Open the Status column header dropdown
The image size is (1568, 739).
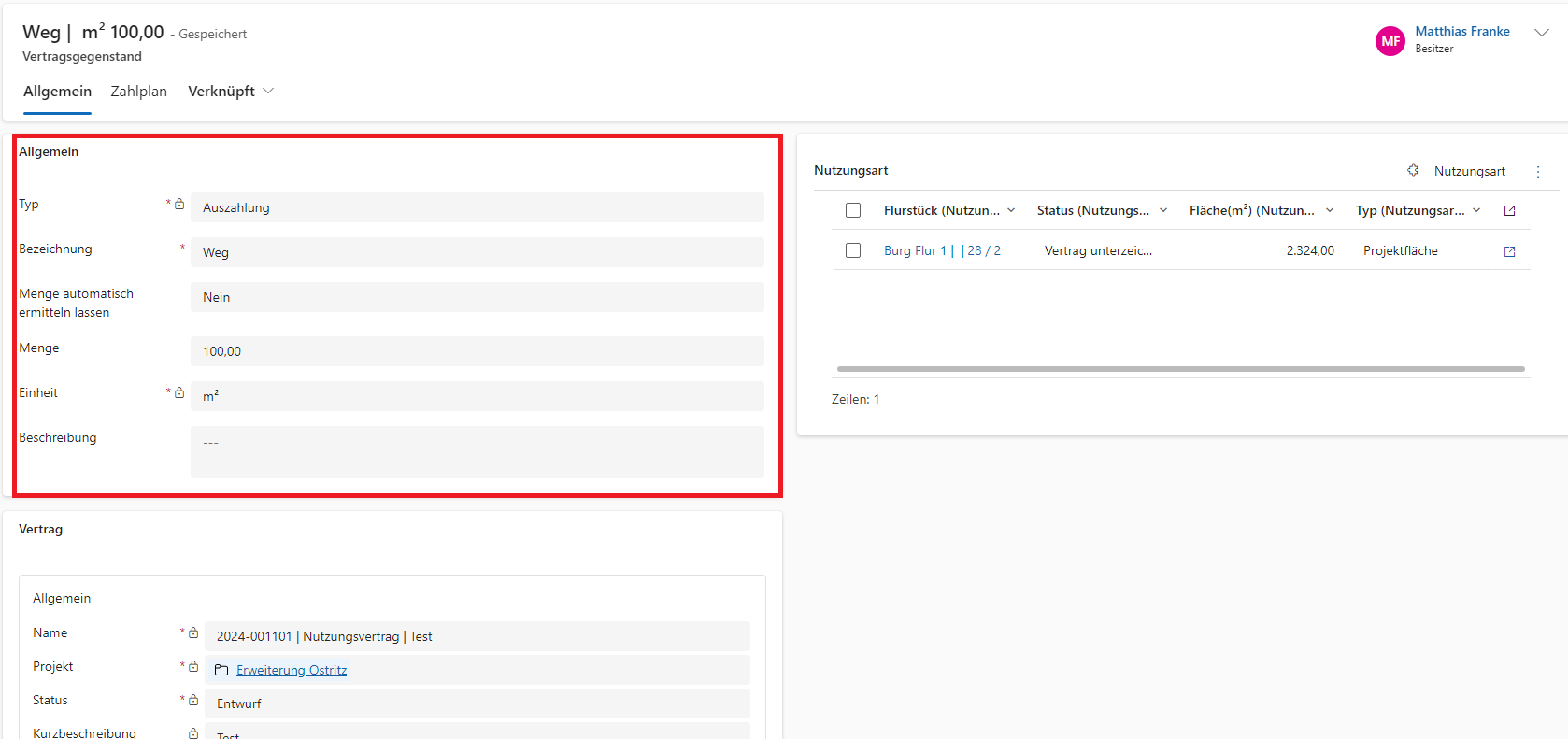(x=1163, y=210)
